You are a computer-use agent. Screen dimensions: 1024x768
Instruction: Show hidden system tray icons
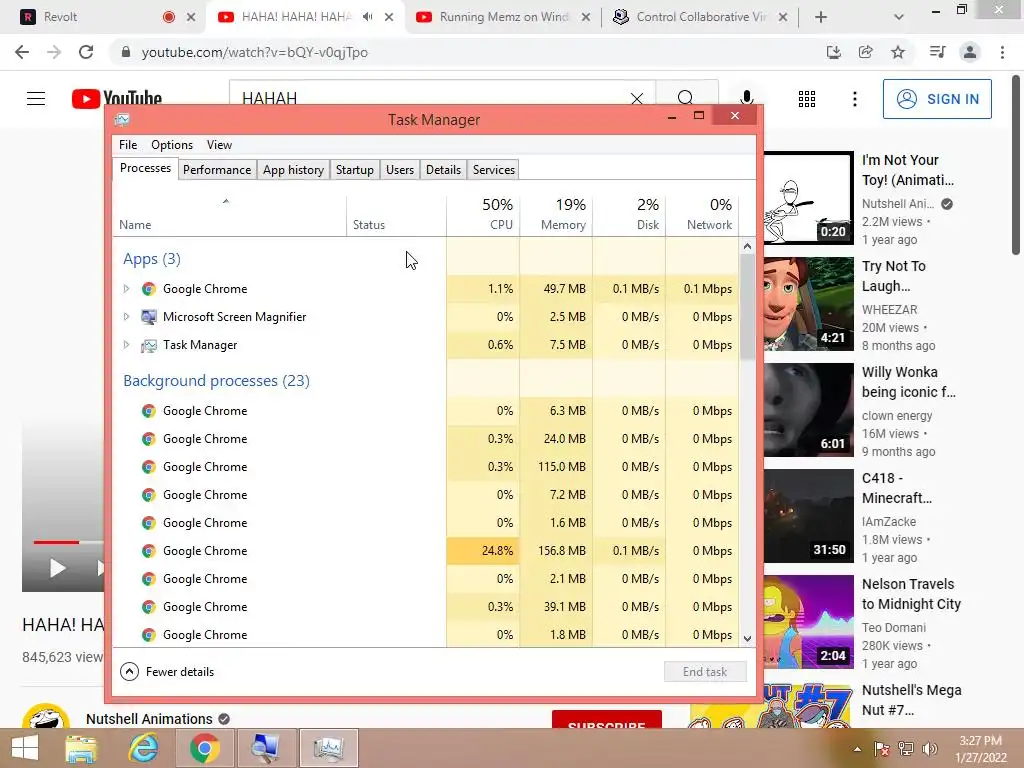(857, 749)
